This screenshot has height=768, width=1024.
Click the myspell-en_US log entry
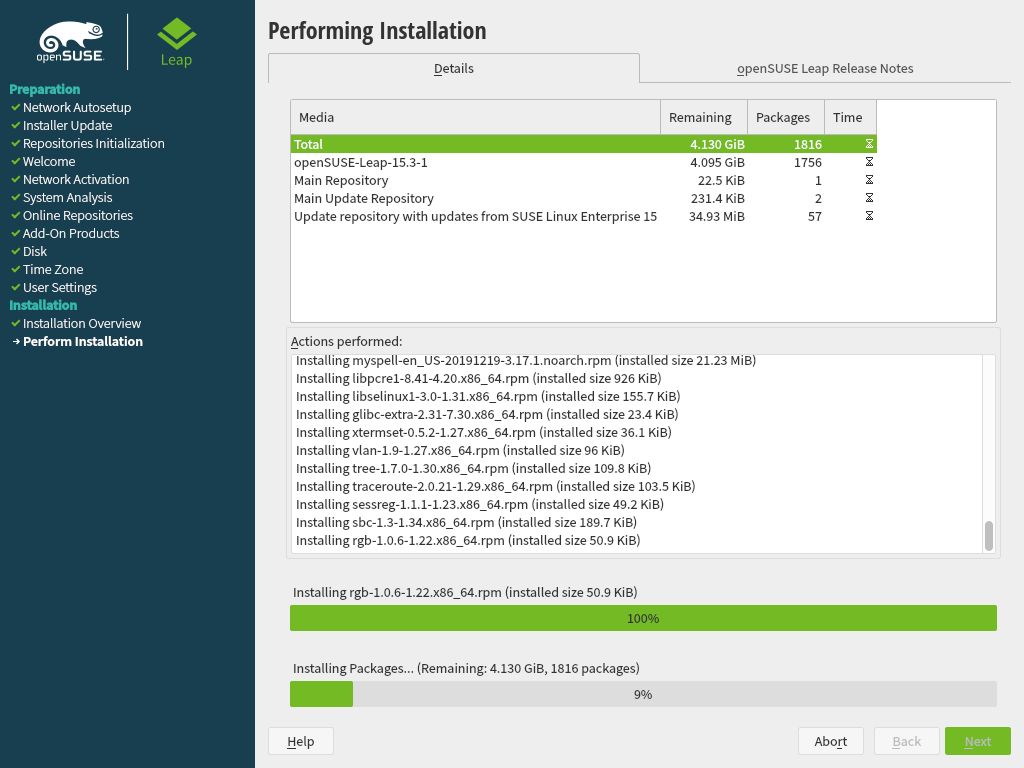point(526,360)
